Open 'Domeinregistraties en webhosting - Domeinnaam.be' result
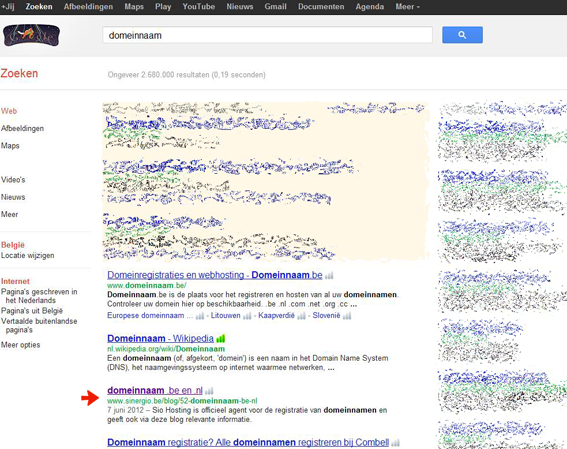This screenshot has width=567, height=449. click(214, 275)
